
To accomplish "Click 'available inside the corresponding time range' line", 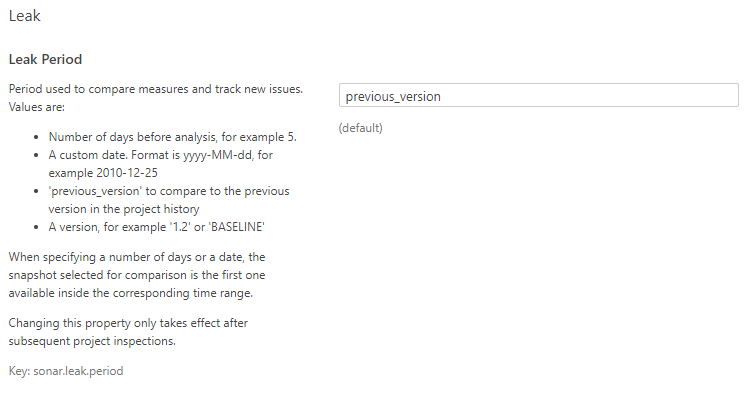I will click(x=131, y=293).
